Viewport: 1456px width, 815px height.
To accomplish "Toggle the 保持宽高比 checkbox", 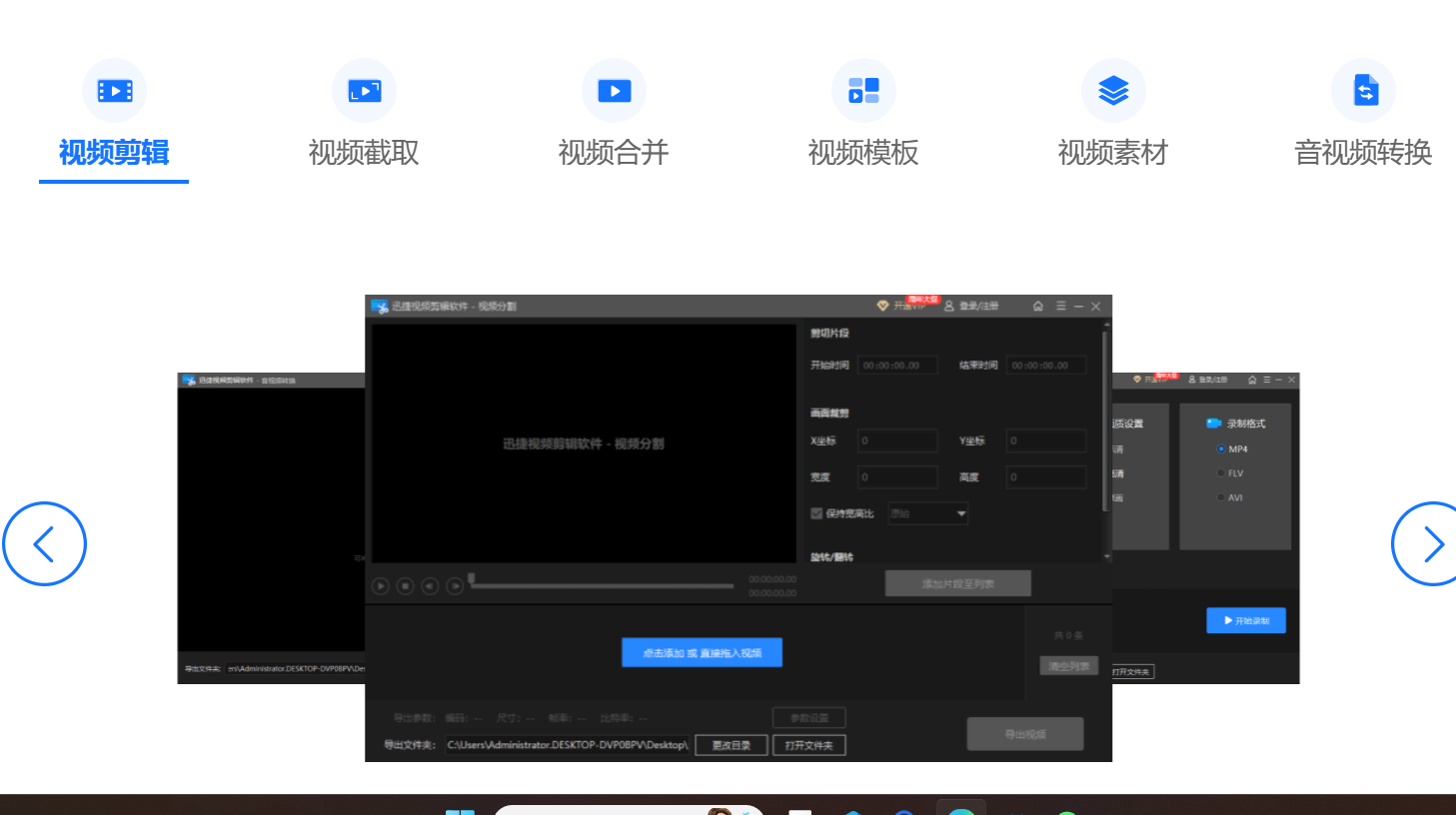I will click(816, 513).
